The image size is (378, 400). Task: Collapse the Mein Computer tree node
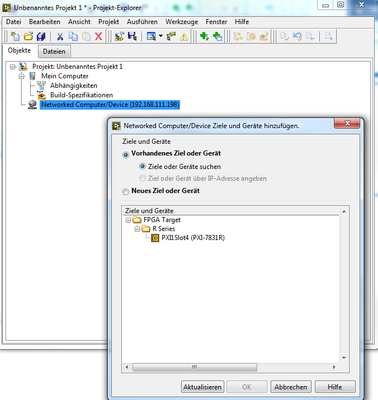click(x=22, y=76)
